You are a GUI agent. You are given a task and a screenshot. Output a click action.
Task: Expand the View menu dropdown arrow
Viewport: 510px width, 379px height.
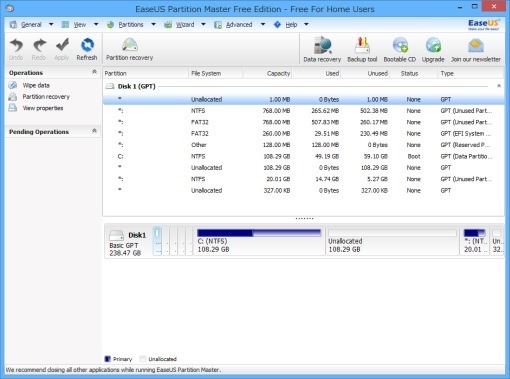(x=96, y=24)
